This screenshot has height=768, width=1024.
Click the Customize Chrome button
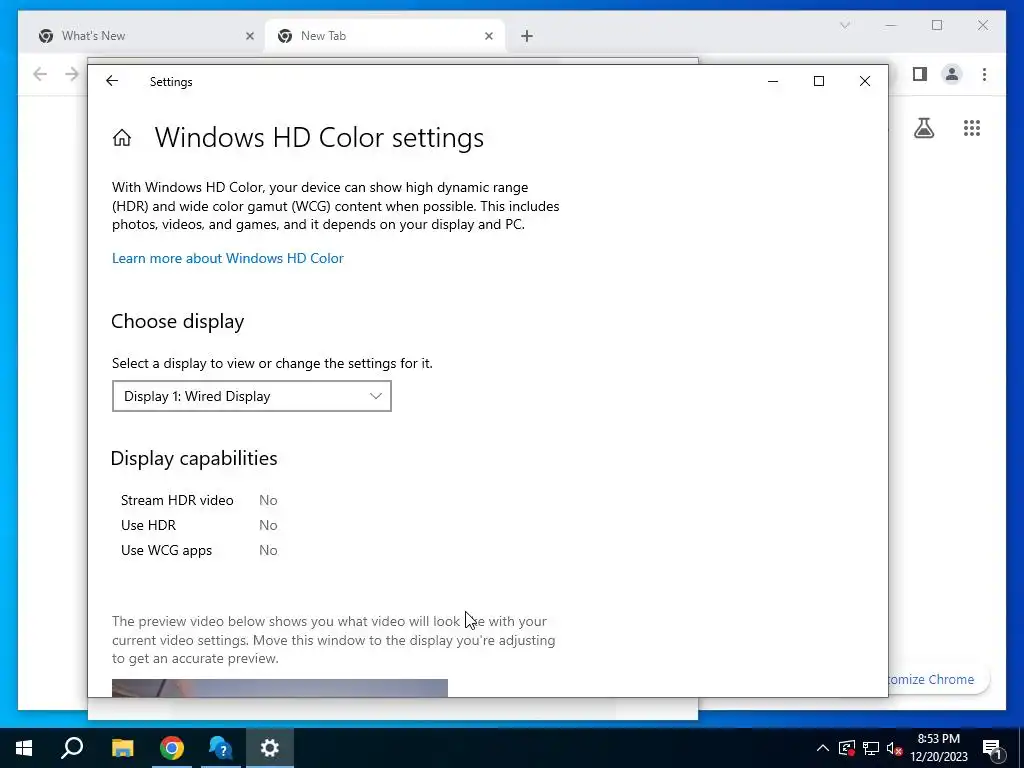click(x=938, y=679)
